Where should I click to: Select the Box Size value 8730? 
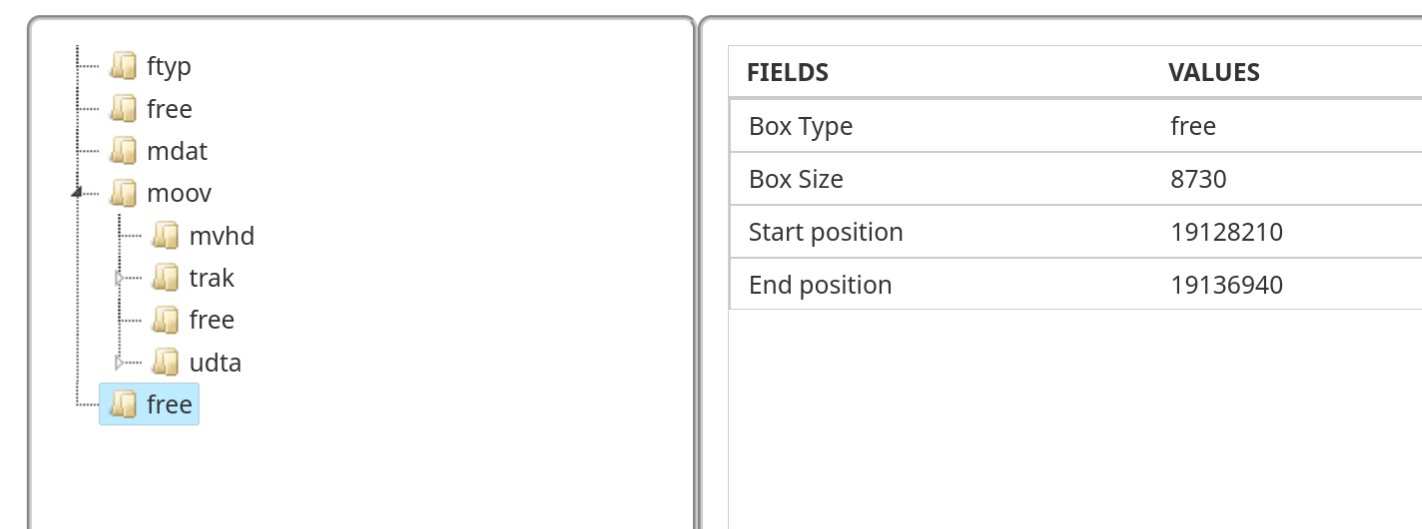coord(1198,180)
